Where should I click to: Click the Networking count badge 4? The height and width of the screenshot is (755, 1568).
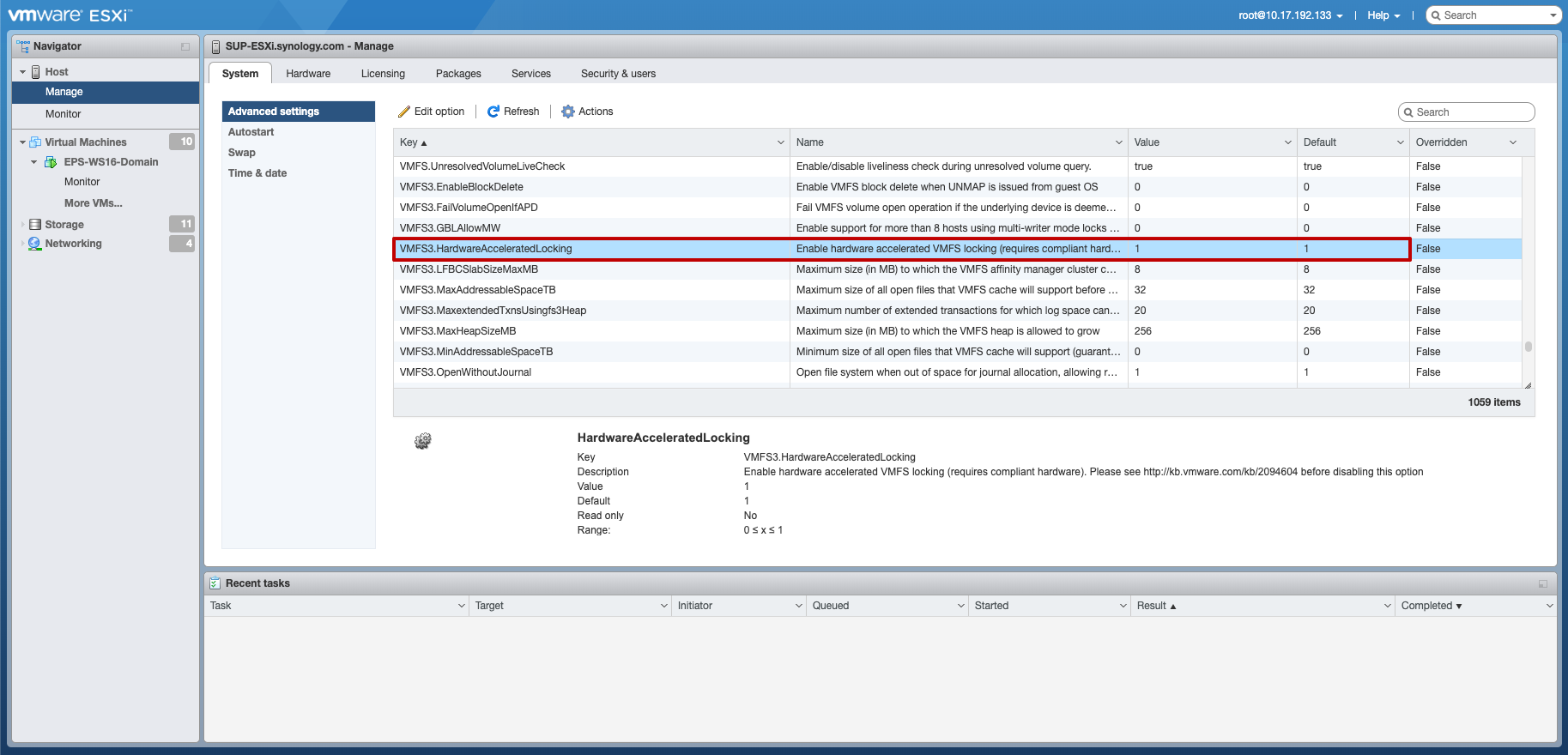tap(182, 244)
